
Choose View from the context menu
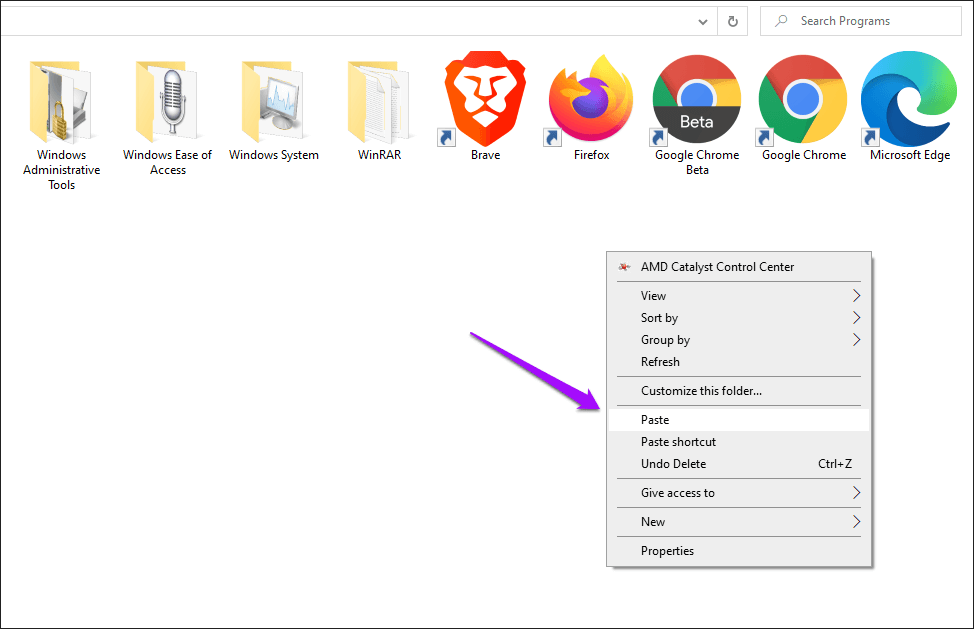pos(739,296)
